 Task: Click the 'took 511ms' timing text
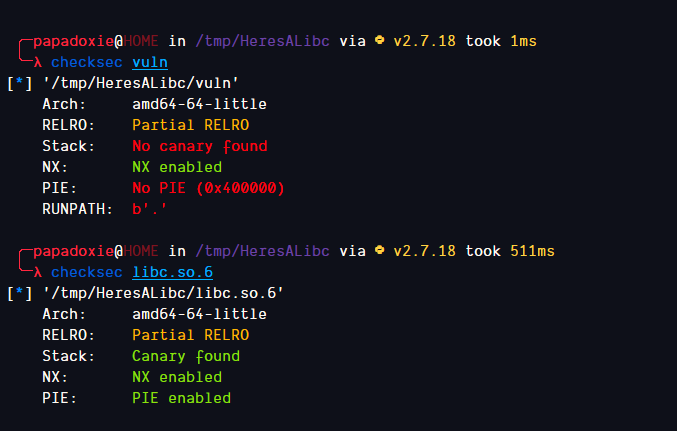pos(510,251)
